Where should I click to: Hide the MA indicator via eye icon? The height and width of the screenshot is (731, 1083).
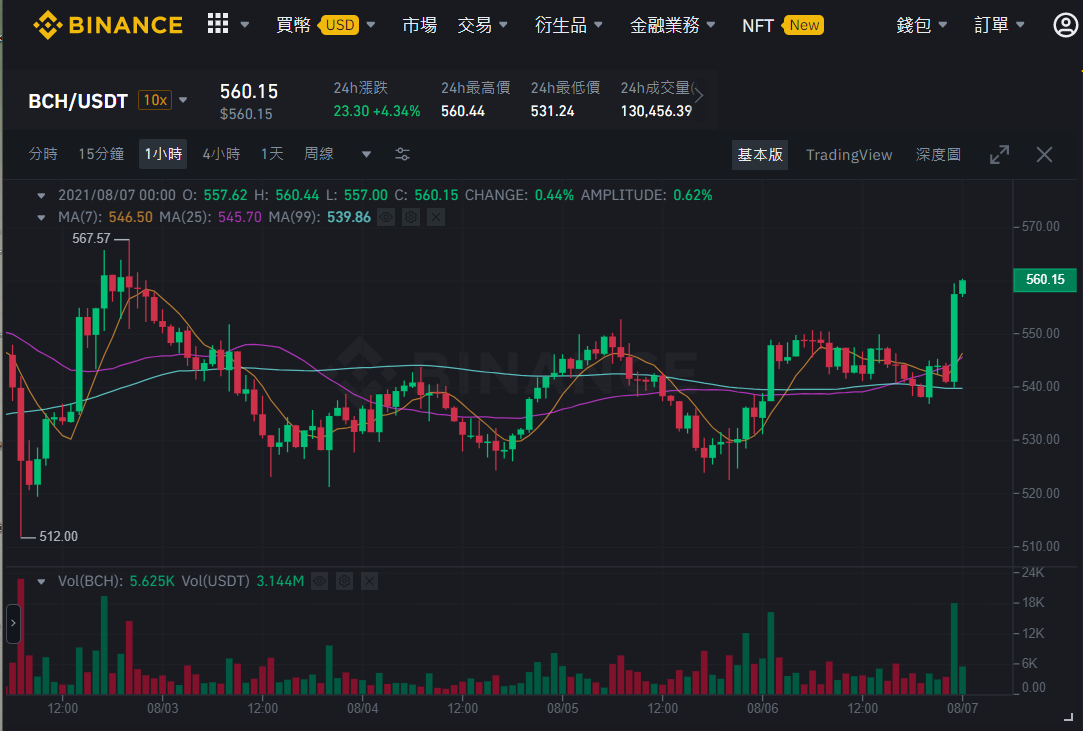[x=386, y=218]
